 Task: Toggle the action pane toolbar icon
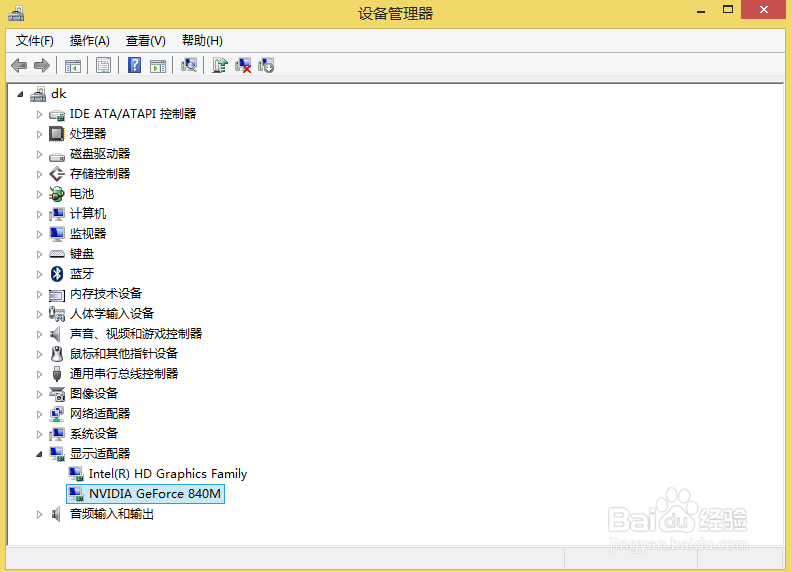point(158,66)
